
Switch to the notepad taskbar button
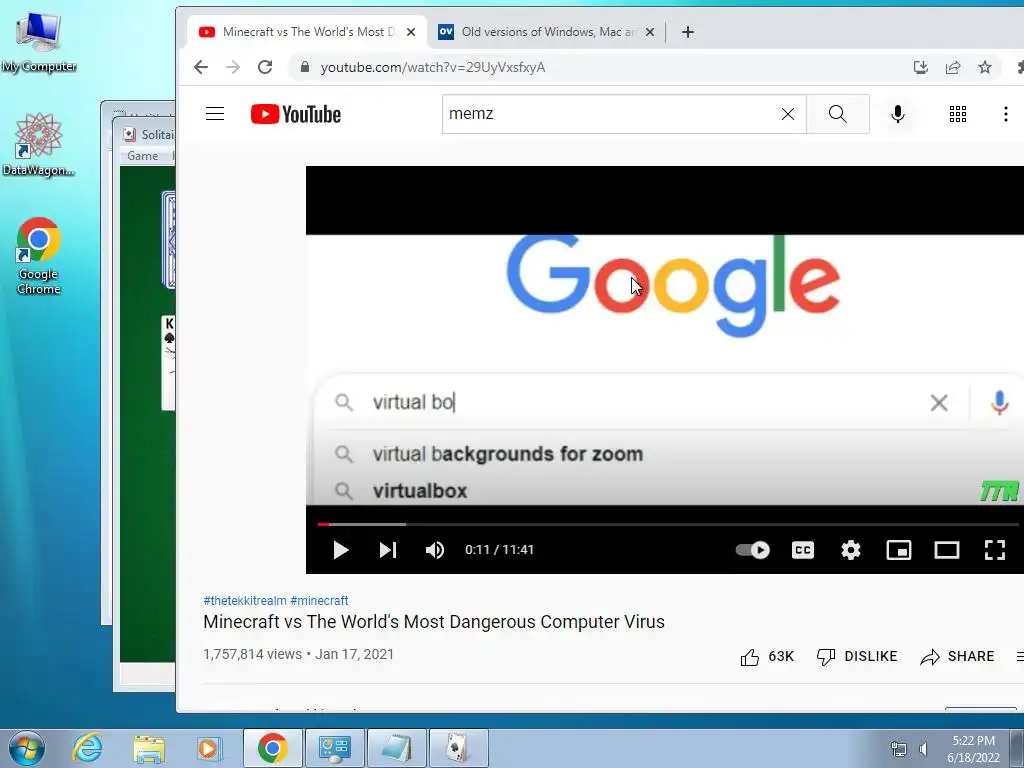[x=396, y=748]
